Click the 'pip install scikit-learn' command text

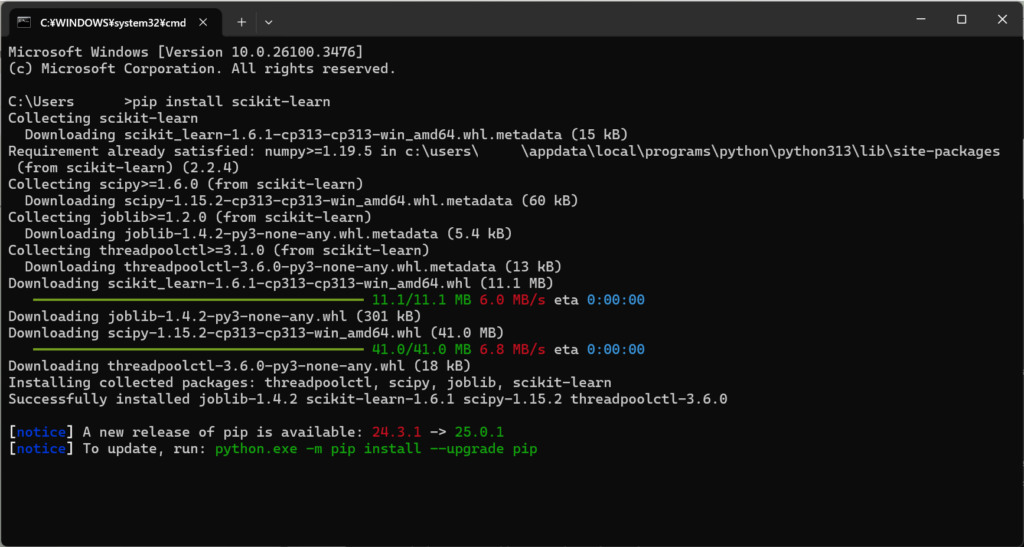click(x=230, y=102)
